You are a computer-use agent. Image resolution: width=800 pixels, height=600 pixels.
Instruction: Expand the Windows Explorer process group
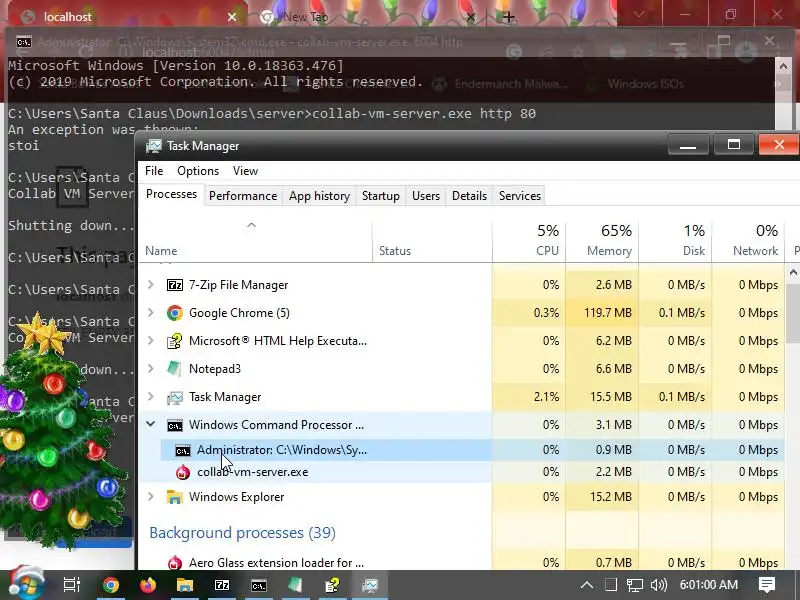coord(151,497)
